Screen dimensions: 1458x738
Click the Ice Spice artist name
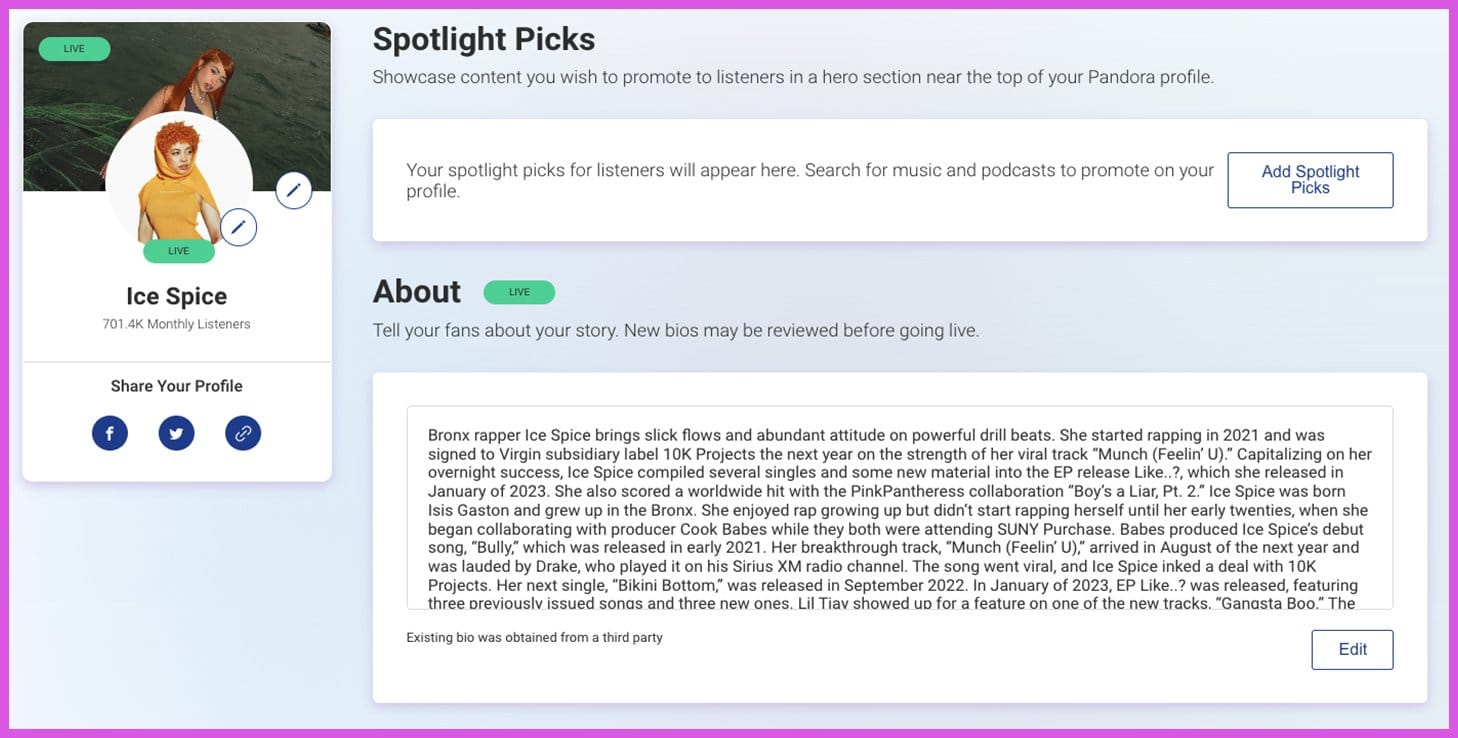pos(176,295)
